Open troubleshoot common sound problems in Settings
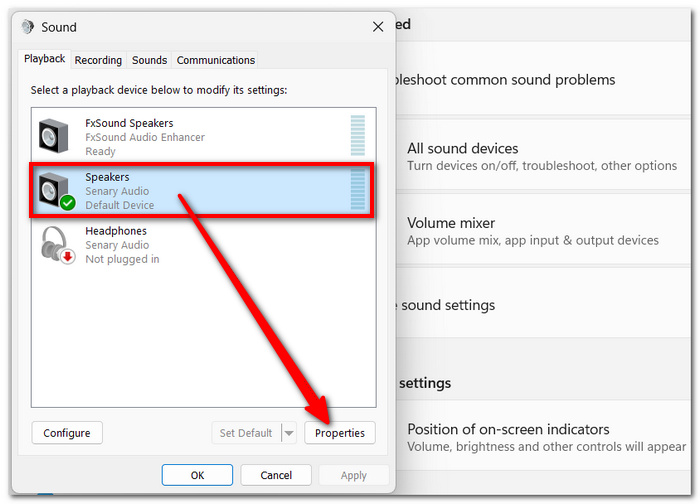Viewport: 700px width, 504px height. (x=542, y=79)
